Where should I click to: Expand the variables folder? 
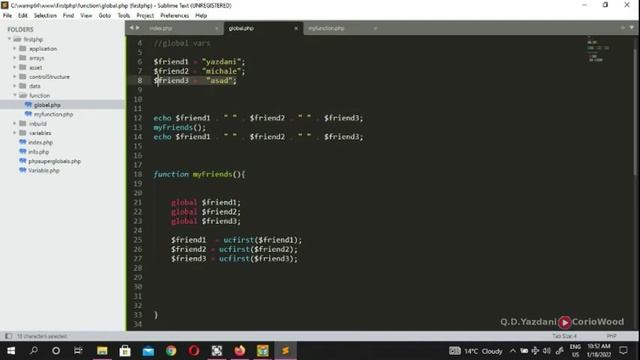(15, 133)
